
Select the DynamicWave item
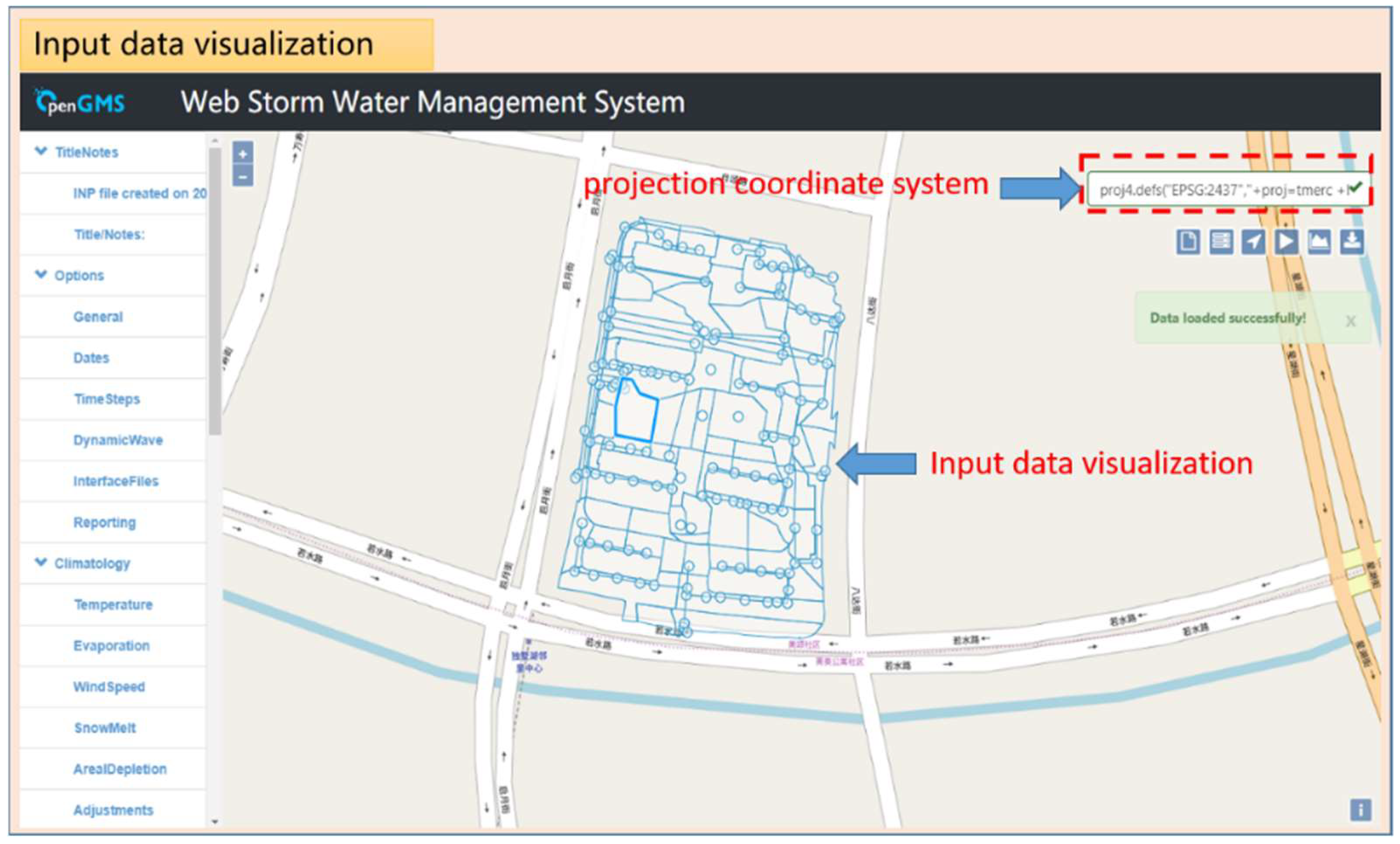click(117, 440)
